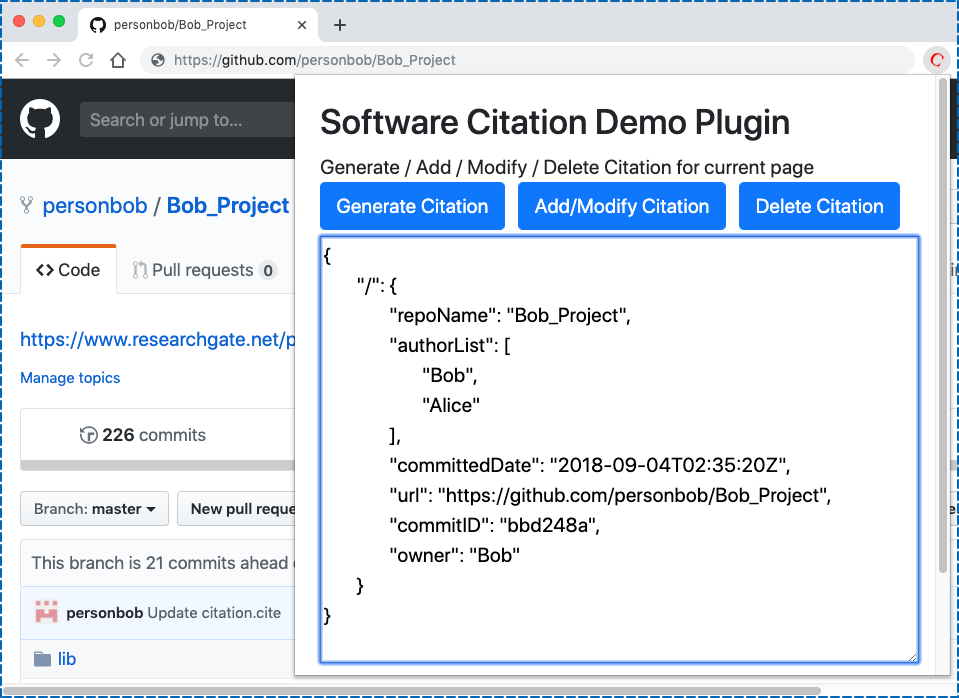
Task: Open the Bob_Project repository link
Action: pyautogui.click(x=228, y=206)
